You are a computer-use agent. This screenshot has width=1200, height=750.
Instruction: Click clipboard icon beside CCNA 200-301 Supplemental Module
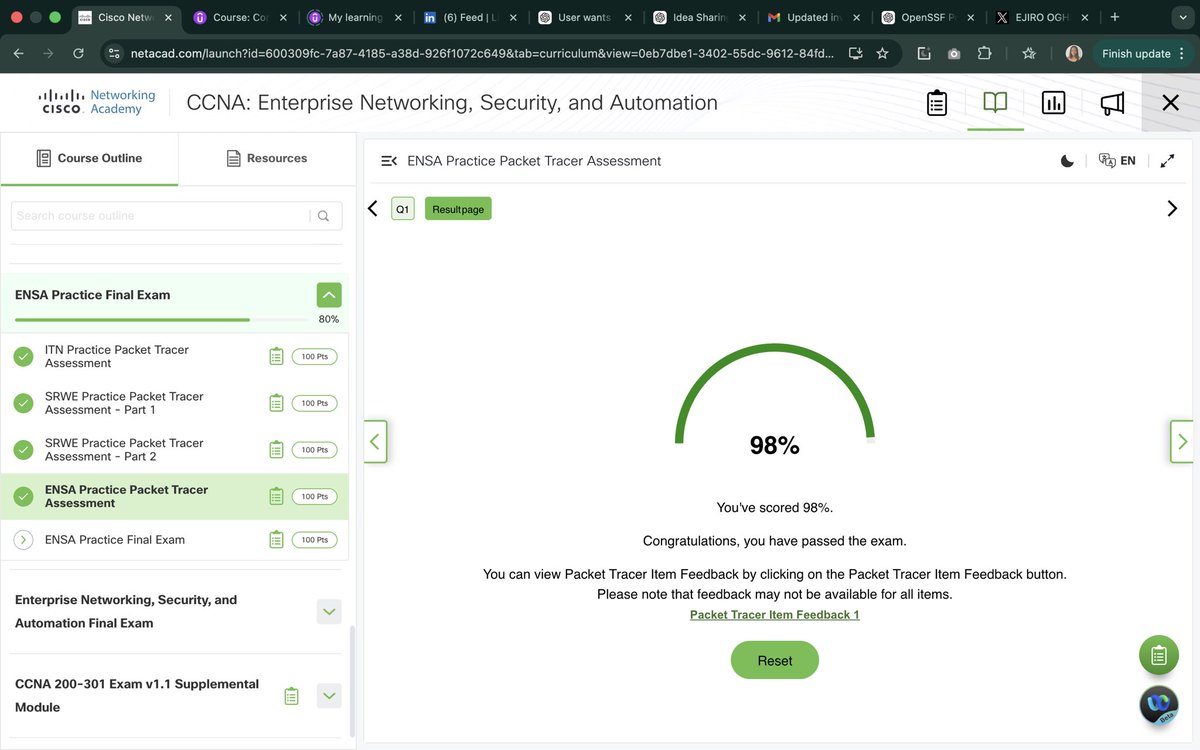(291, 696)
